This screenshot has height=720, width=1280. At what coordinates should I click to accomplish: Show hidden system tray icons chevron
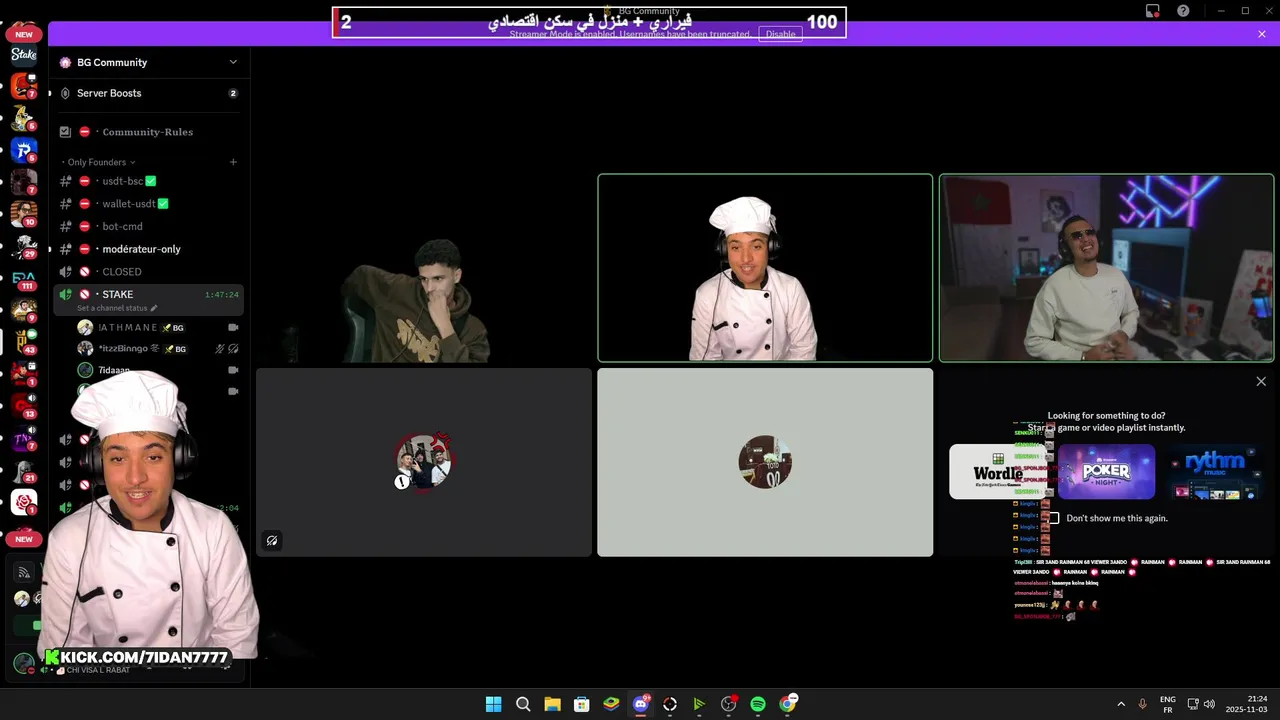1120,704
